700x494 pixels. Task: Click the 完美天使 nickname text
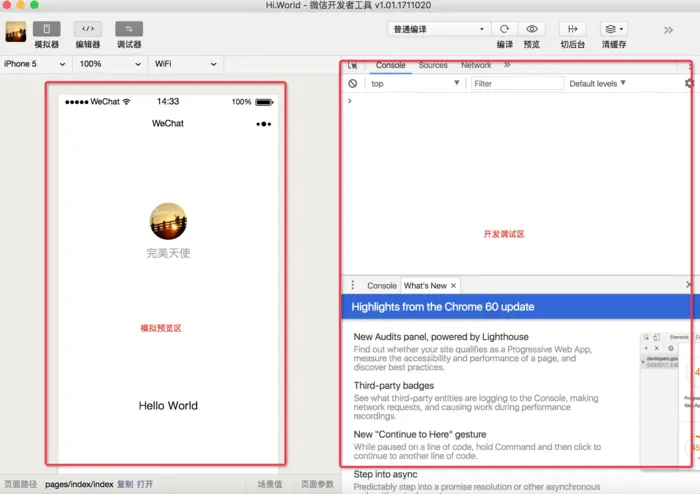point(168,253)
